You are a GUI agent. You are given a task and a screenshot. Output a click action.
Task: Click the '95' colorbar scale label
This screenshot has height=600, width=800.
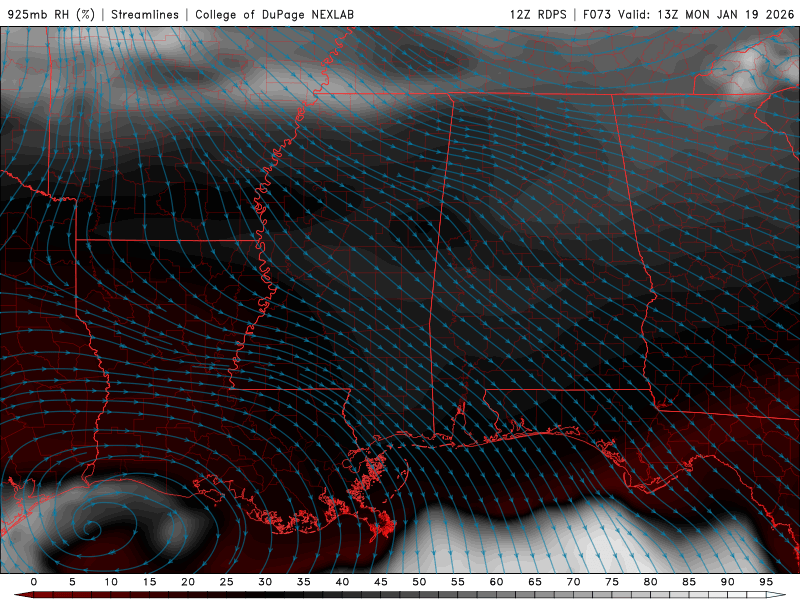coord(766,582)
